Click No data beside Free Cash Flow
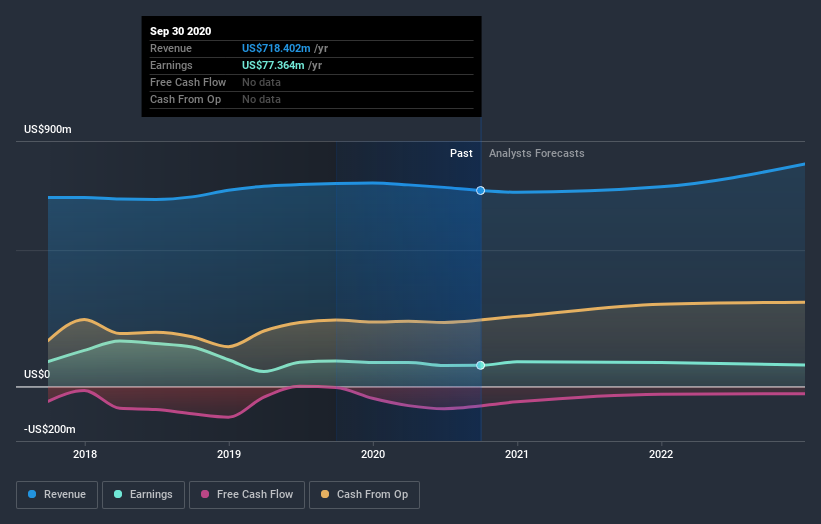This screenshot has height=524, width=821. (x=261, y=82)
